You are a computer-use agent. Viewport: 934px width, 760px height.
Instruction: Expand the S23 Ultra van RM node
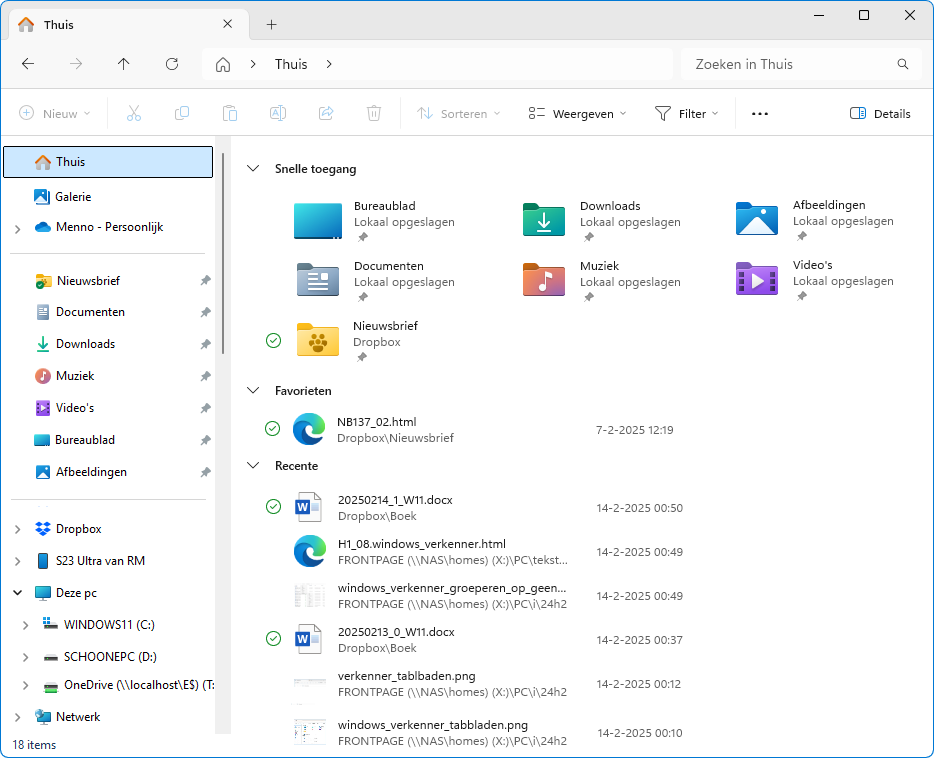[18, 561]
